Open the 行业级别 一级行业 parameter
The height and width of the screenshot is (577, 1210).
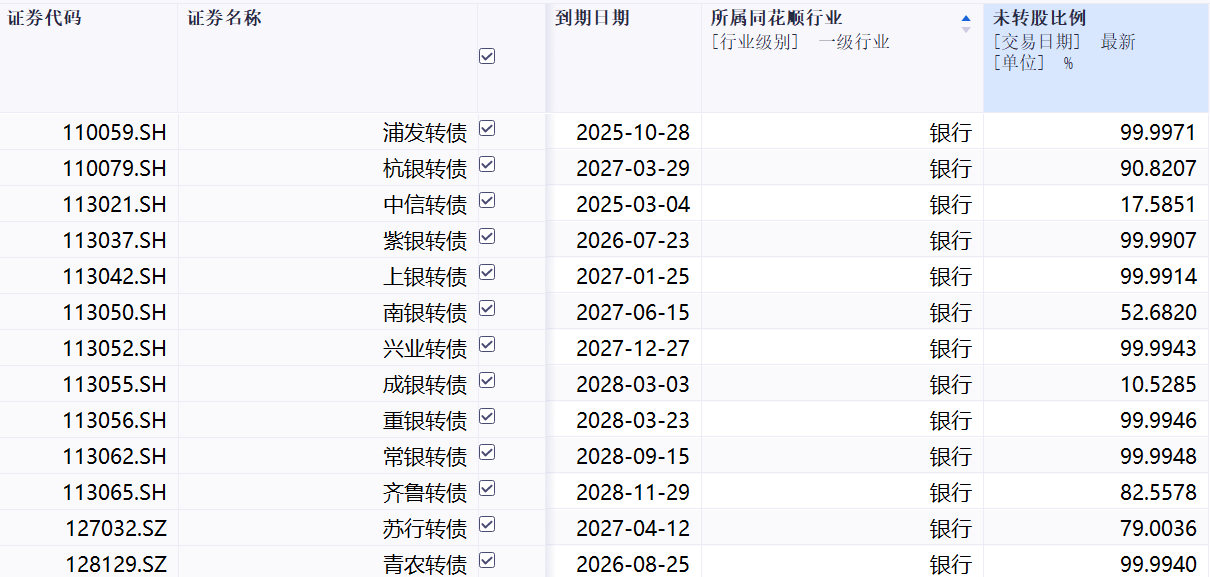(800, 42)
